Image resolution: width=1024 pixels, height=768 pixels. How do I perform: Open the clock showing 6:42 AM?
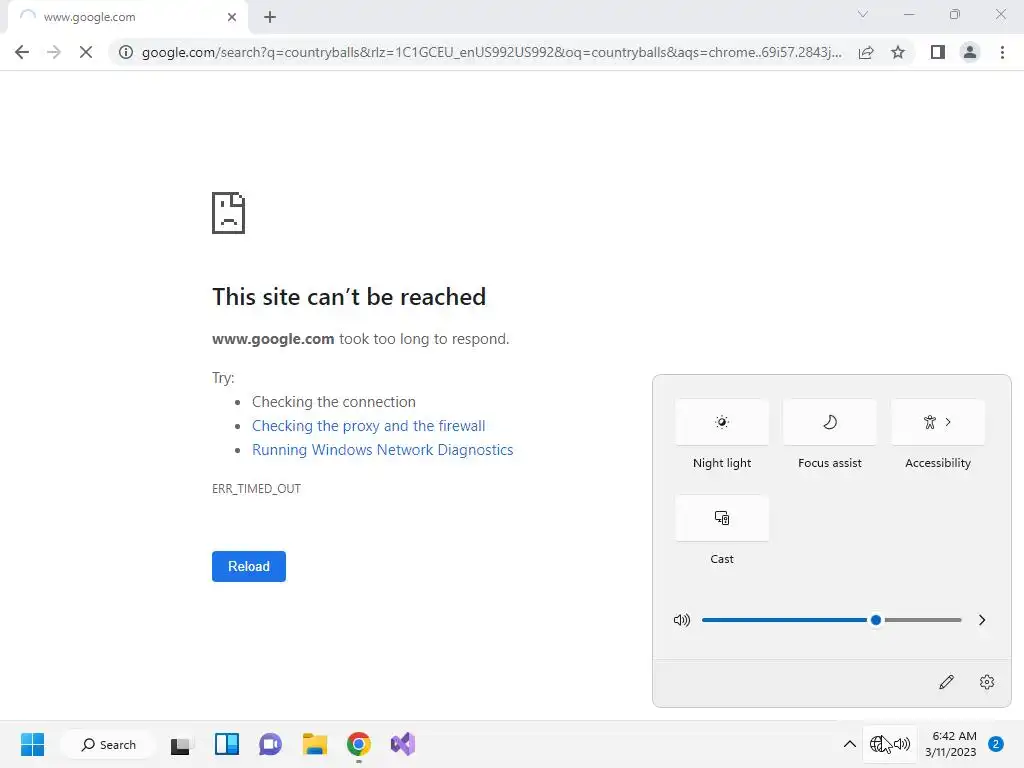(x=951, y=744)
